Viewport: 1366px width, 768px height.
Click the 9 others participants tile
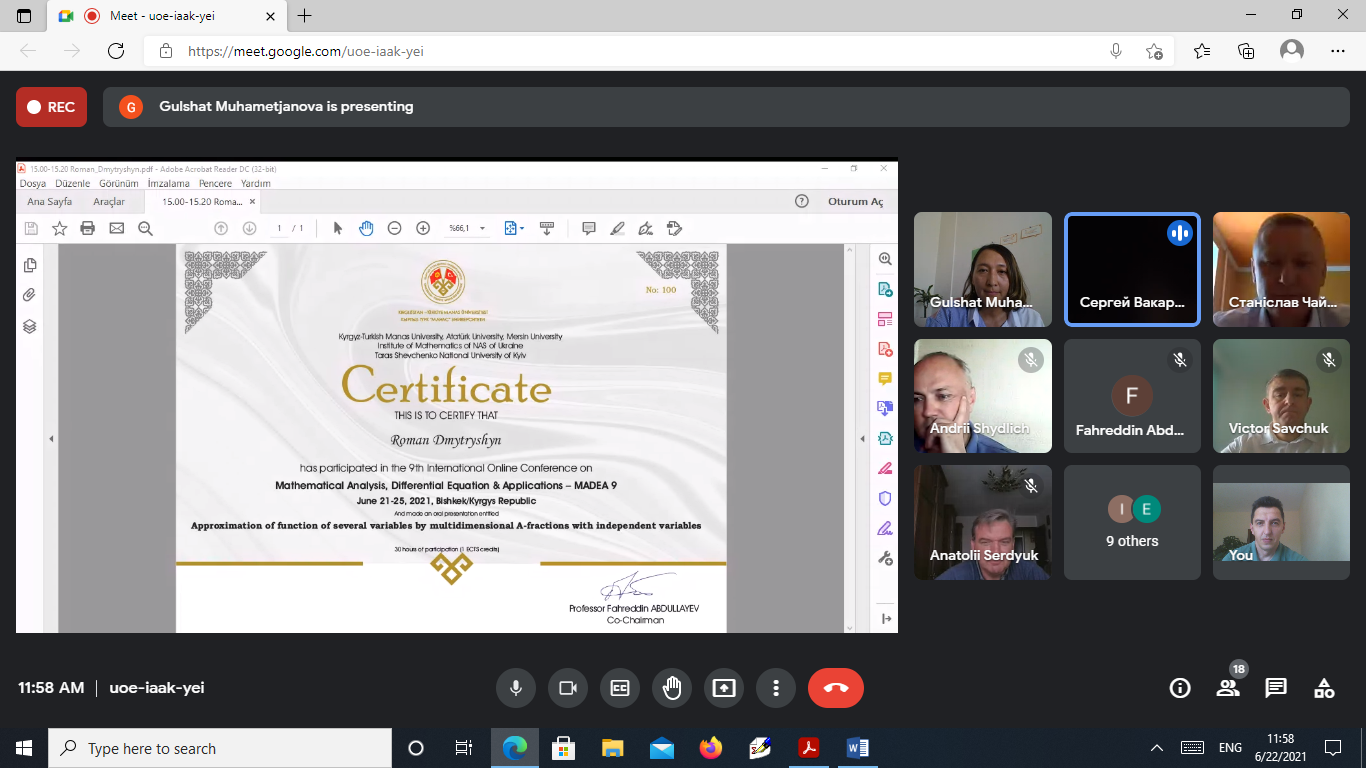click(1132, 522)
